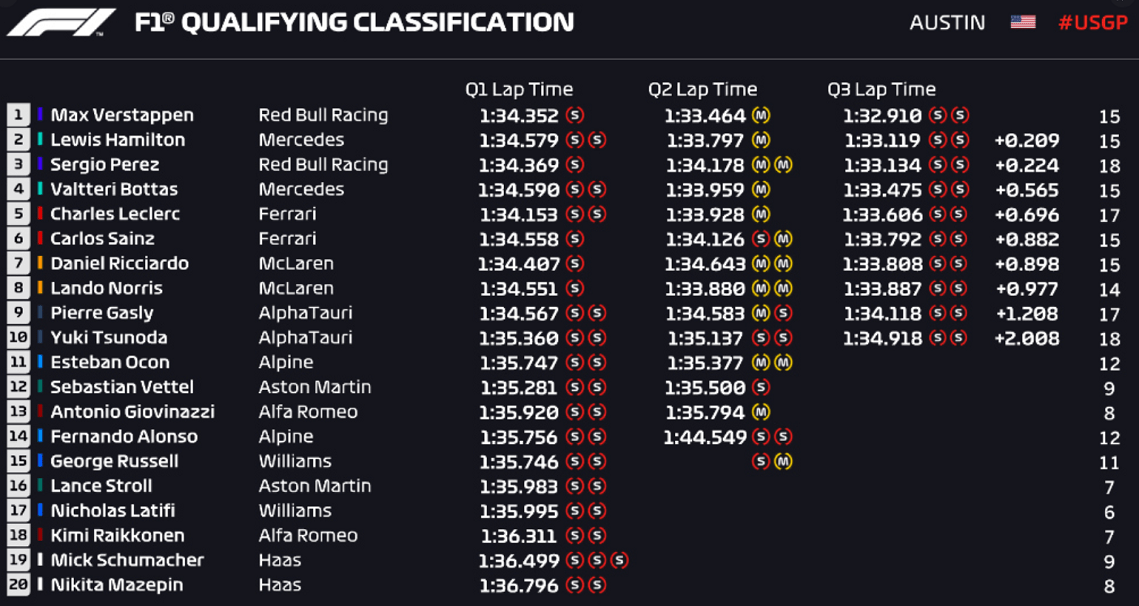
Task: Open Lewis Hamilton's driver name
Action: pyautogui.click(x=118, y=140)
